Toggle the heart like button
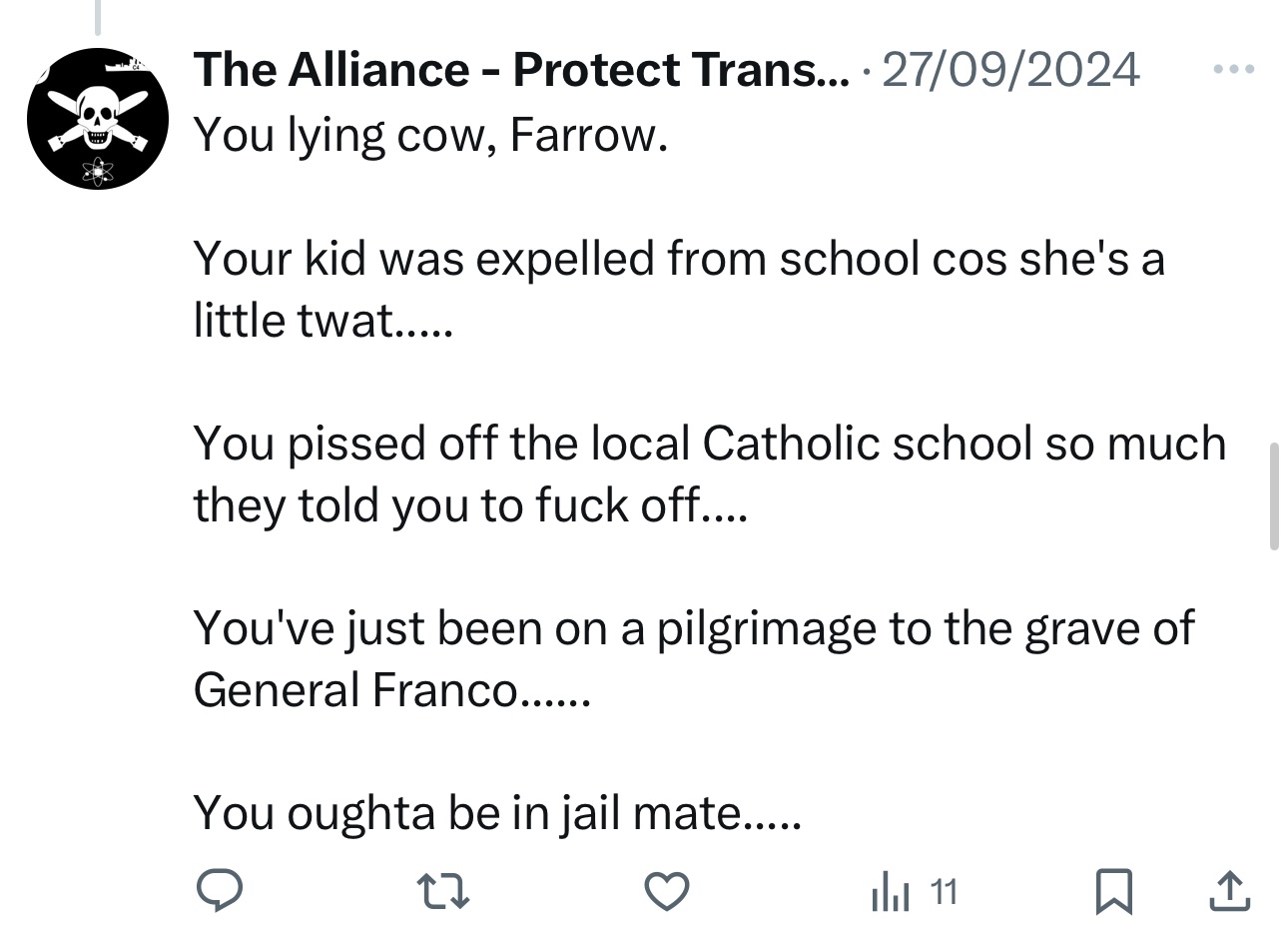This screenshot has height=931, width=1288. [x=667, y=890]
